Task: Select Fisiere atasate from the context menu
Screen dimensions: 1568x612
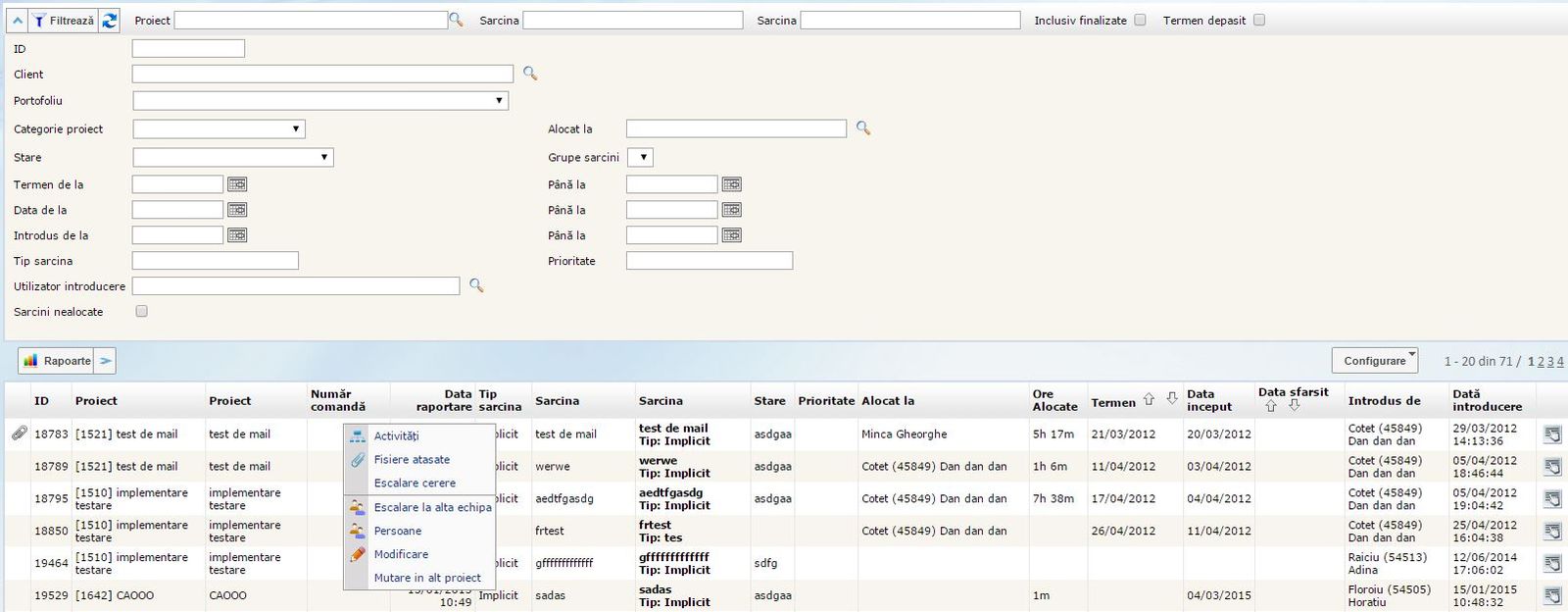Action: (412, 460)
